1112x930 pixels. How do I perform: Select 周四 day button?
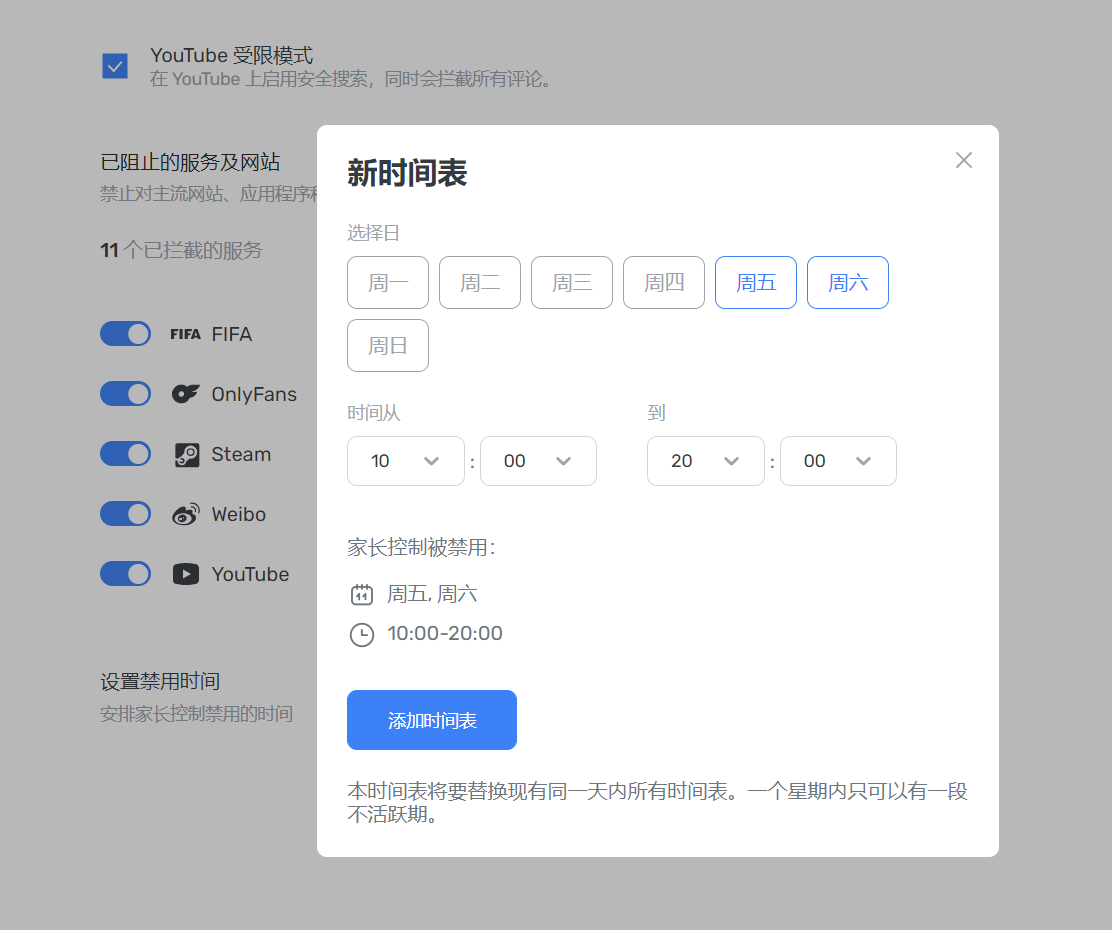point(664,282)
